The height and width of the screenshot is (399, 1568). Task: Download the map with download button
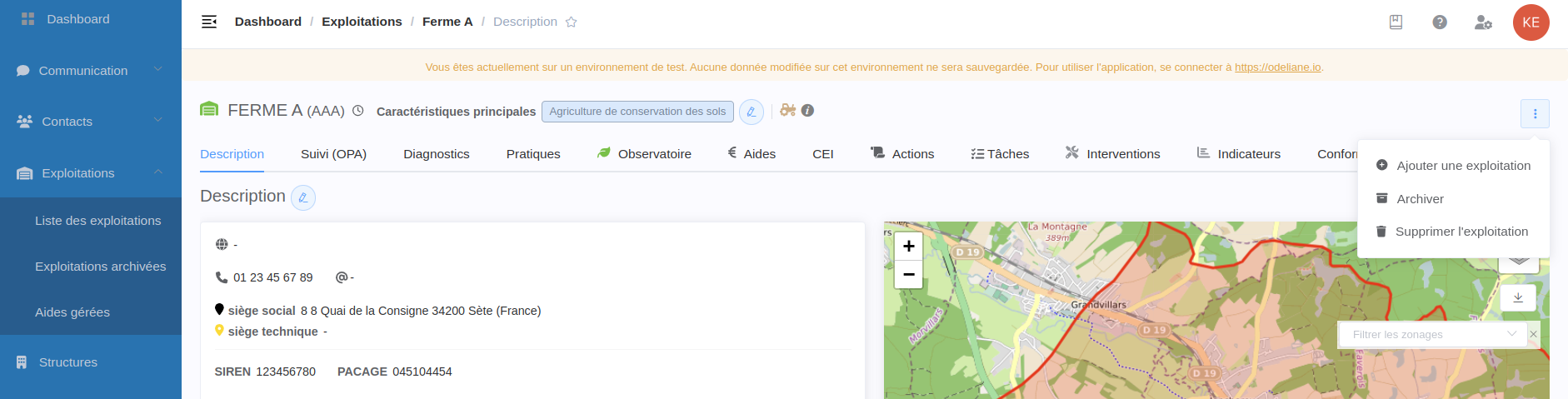[x=1518, y=297]
